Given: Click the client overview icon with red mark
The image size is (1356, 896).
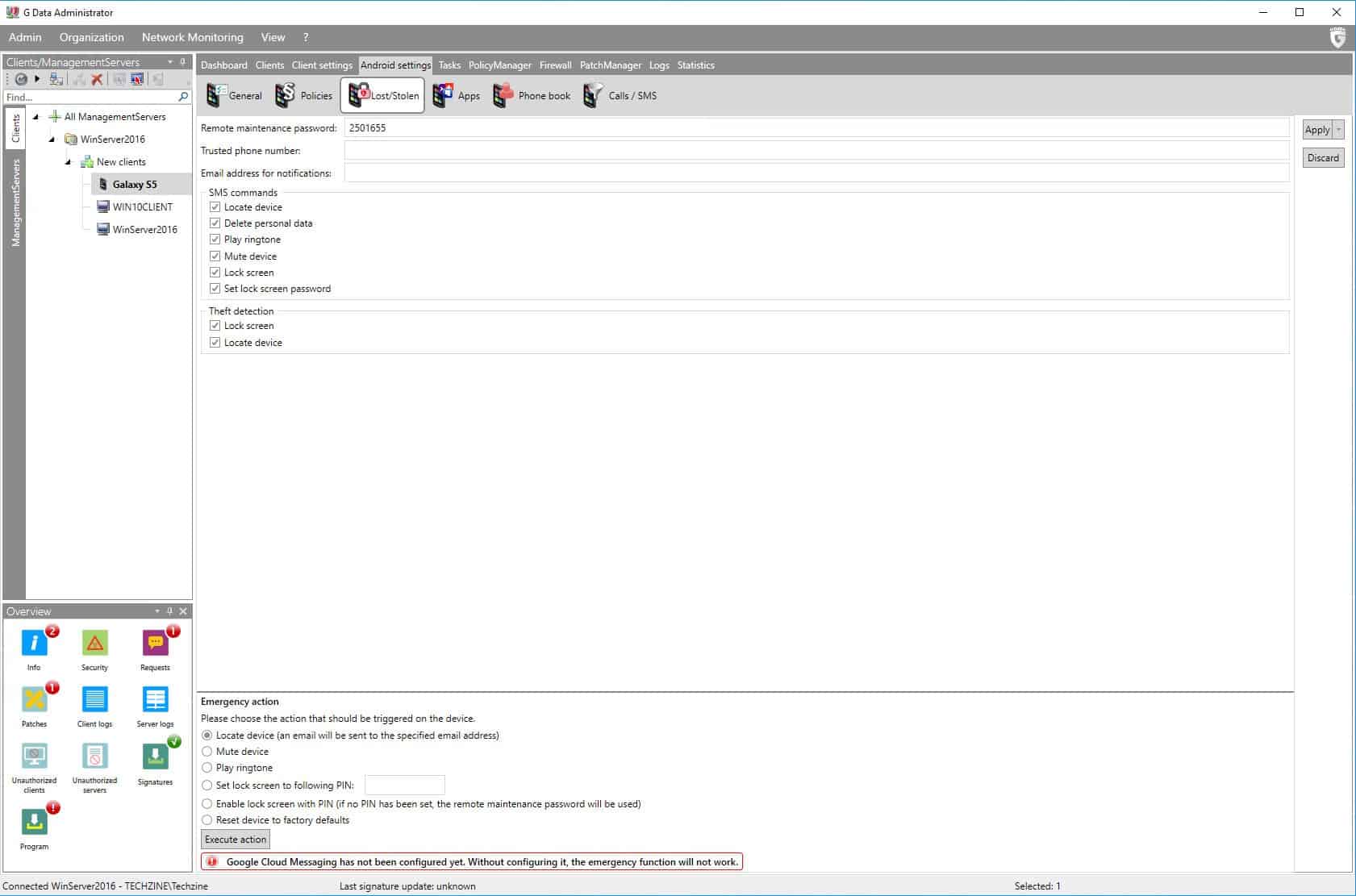Looking at the screenshot, I should click(x=137, y=79).
